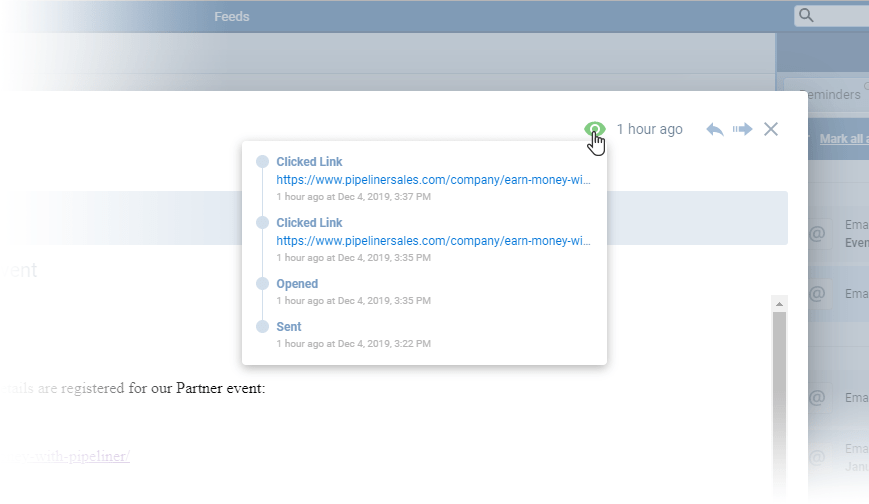The height and width of the screenshot is (504, 869).
Task: Click the '1 hour ago' timestamp
Action: pos(649,129)
